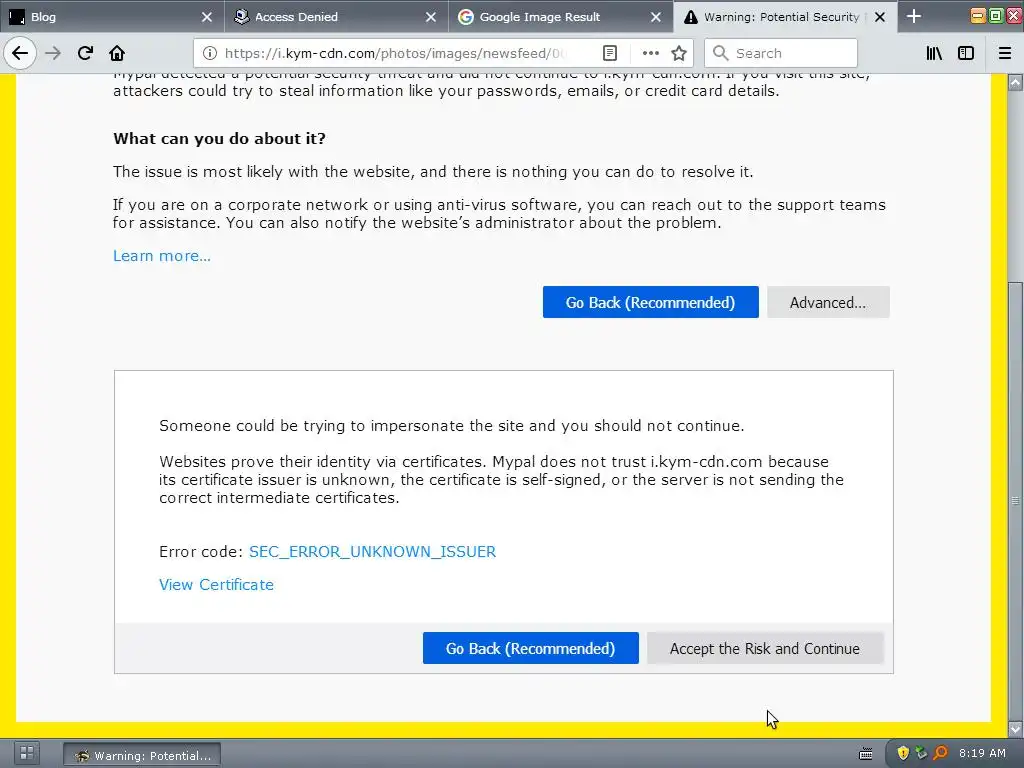Maximize the browser window
1024x768 pixels.
point(995,16)
